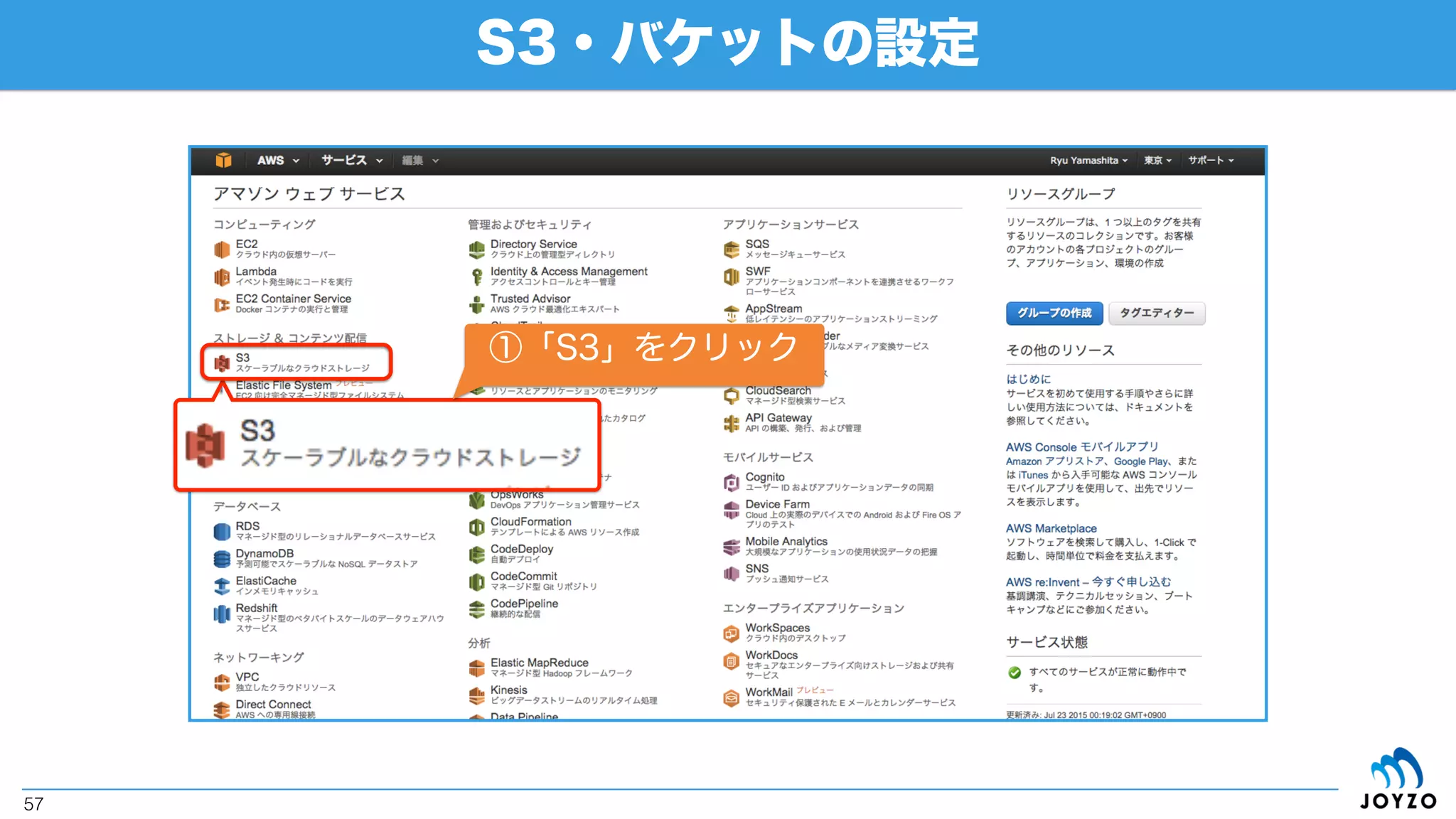Click the Identity & Access Management key icon

point(476,277)
